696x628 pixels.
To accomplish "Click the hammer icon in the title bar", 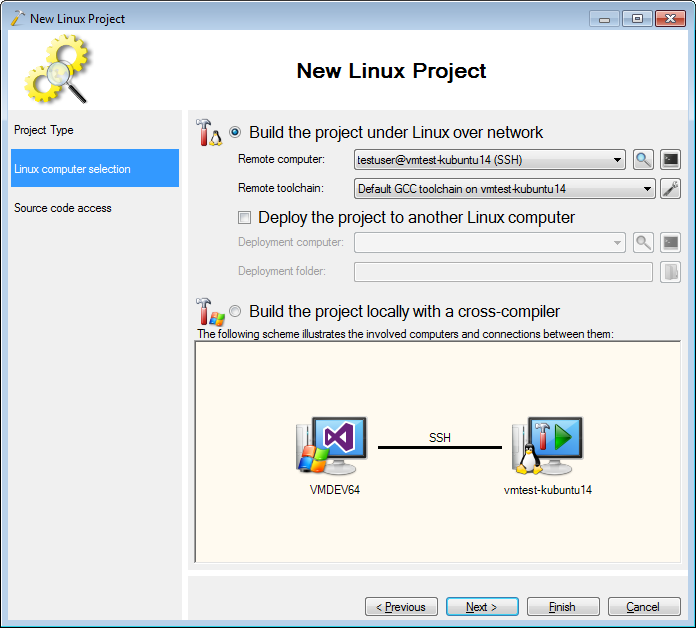I will (x=18, y=18).
